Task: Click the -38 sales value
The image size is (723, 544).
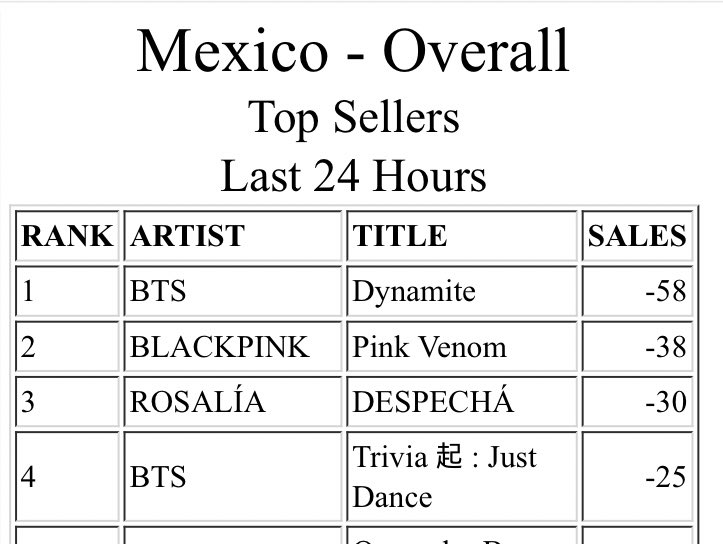Action: coord(666,347)
